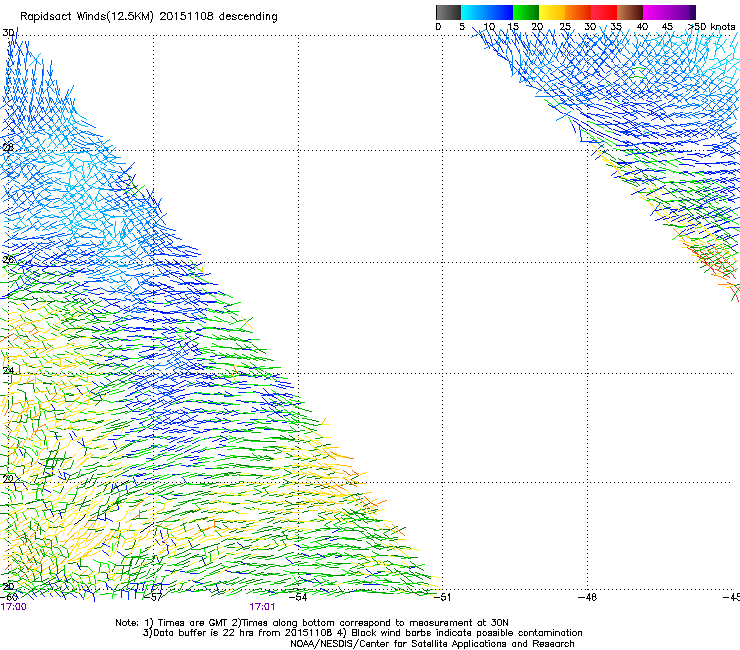Screen dimensions: 740x650
Task: Click the '35' legend scale label
Action: (x=616, y=27)
